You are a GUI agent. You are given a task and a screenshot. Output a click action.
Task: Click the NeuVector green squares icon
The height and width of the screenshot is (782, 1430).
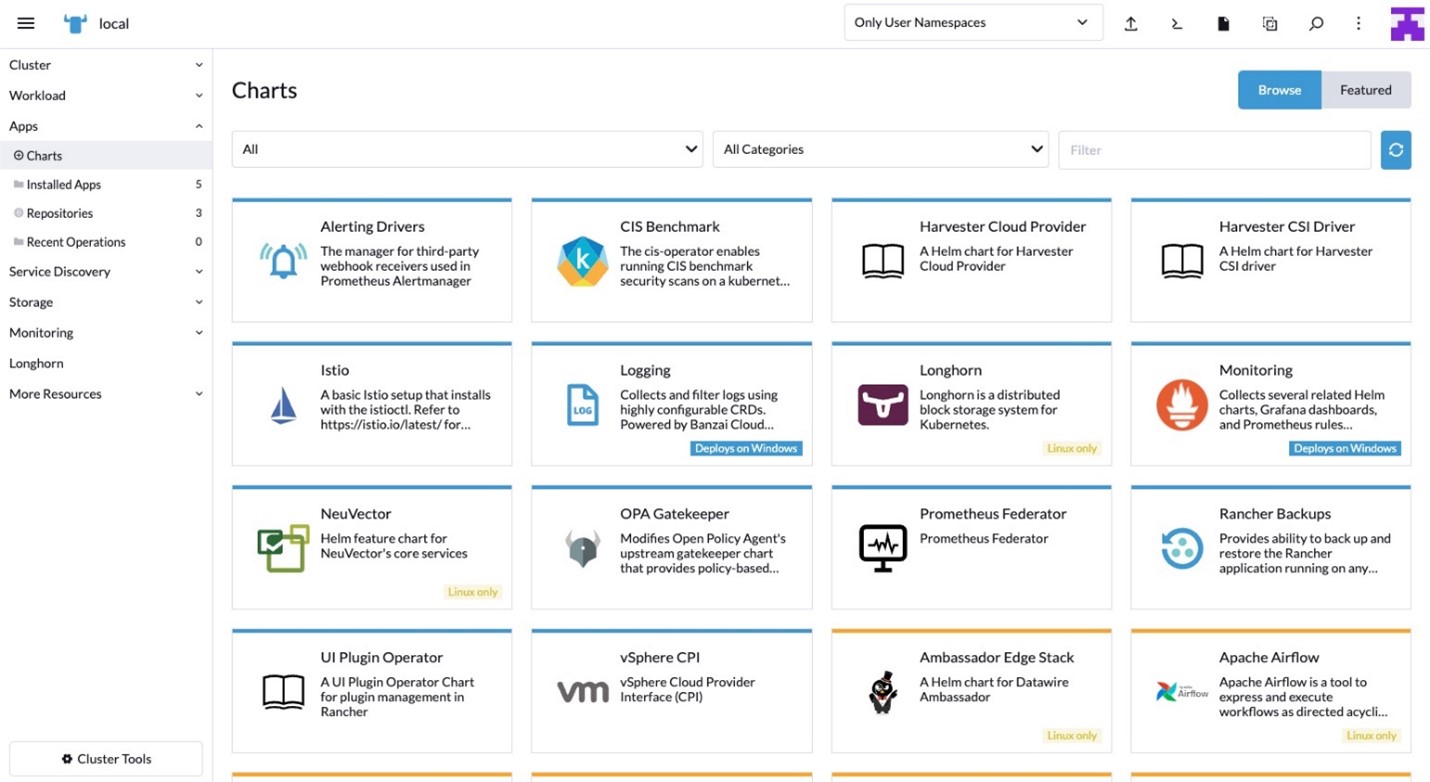[x=284, y=548]
